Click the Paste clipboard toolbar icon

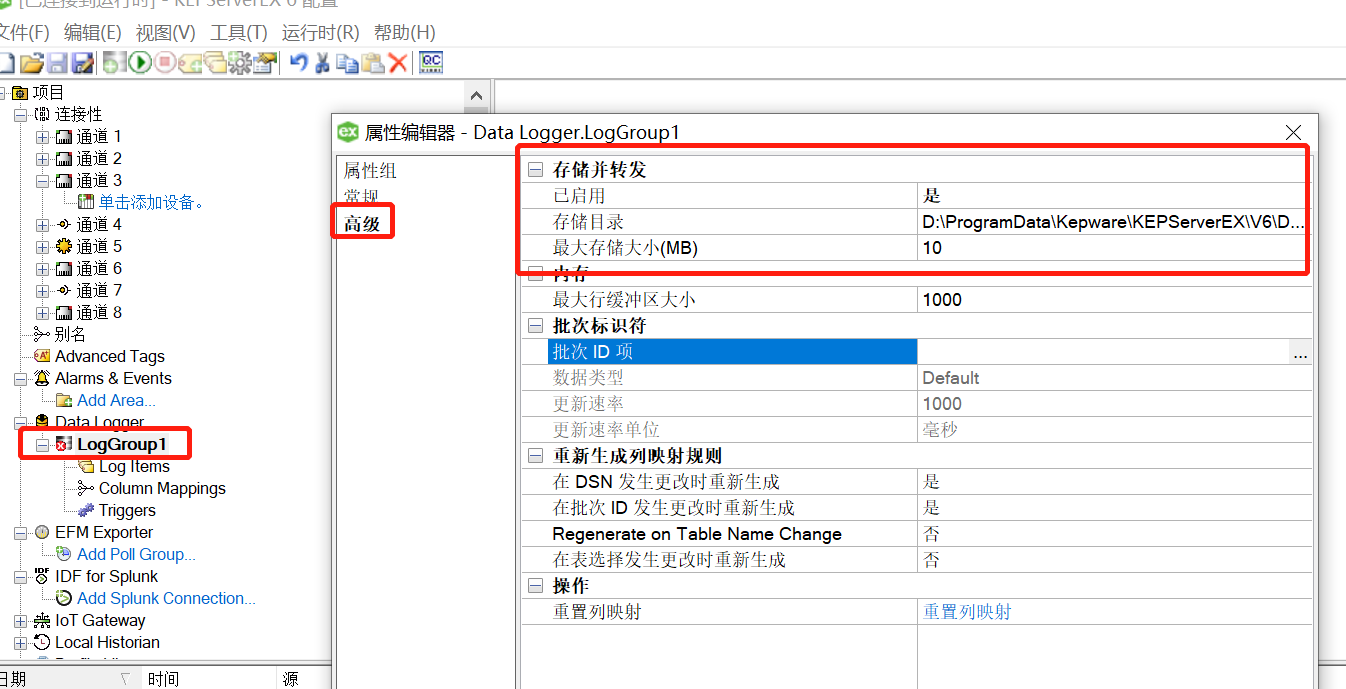[x=373, y=63]
